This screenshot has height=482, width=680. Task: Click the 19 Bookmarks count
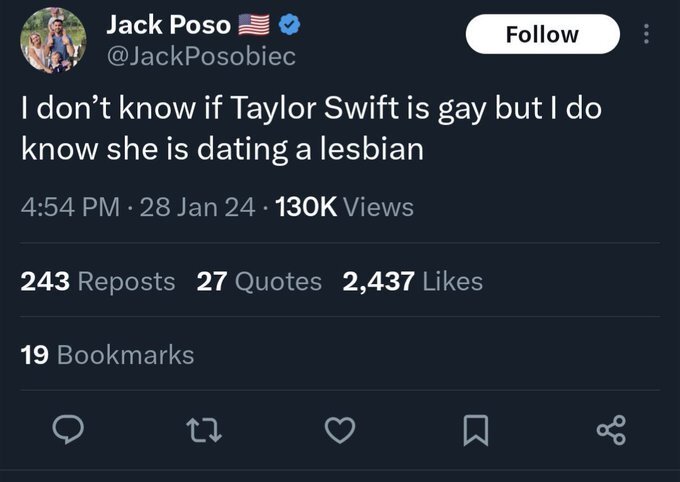coord(107,354)
